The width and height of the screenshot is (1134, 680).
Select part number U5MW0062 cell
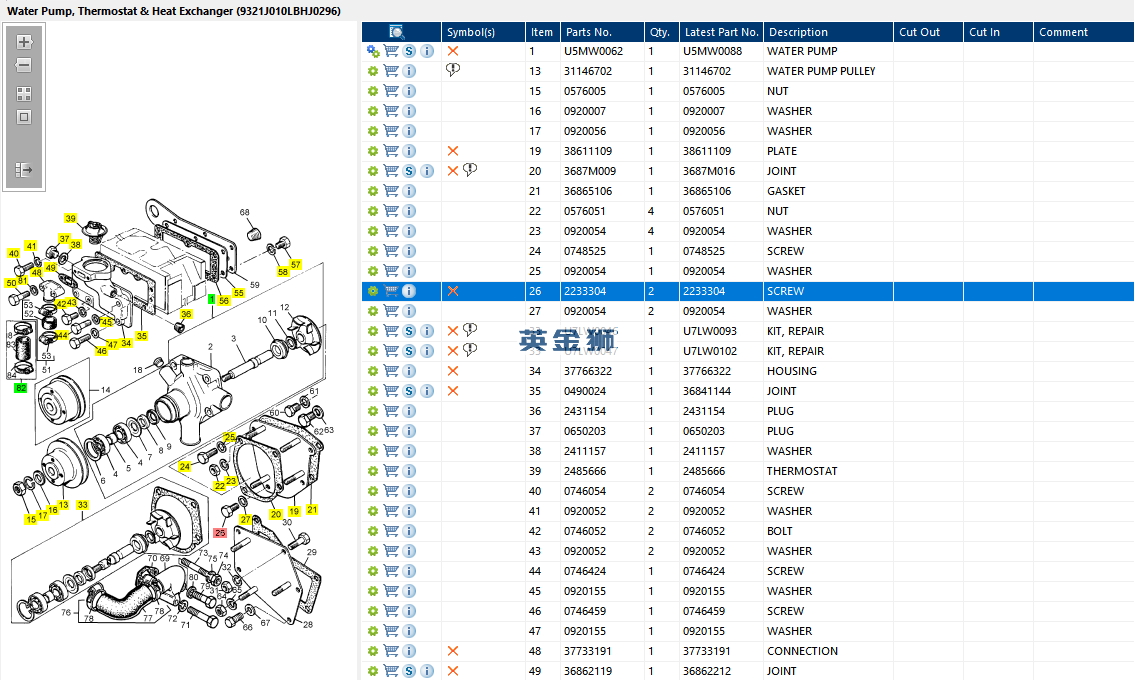tap(593, 51)
